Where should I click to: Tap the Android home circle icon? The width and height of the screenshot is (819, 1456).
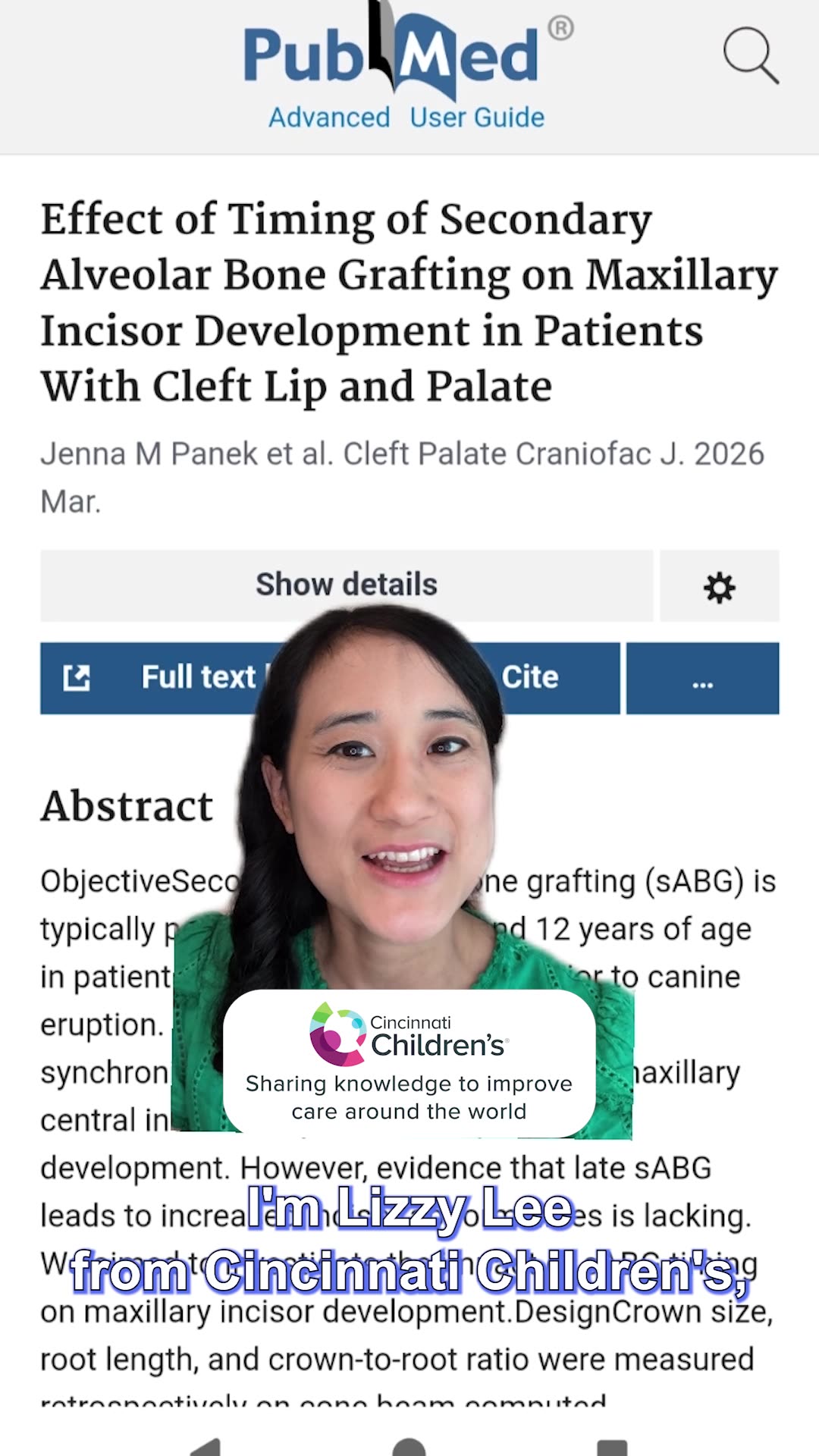[409, 1447]
